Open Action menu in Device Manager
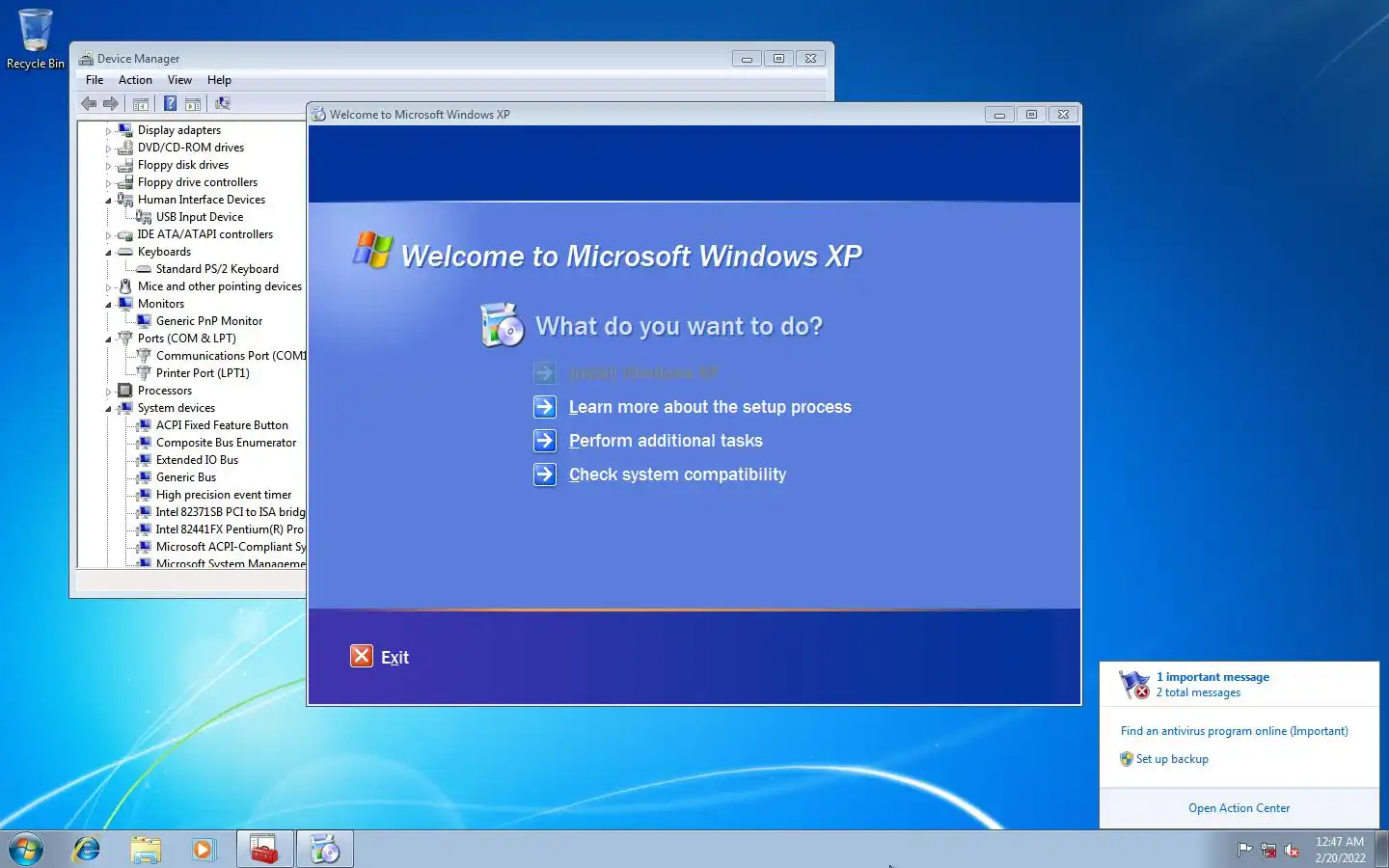Viewport: 1389px width, 868px height. point(135,80)
